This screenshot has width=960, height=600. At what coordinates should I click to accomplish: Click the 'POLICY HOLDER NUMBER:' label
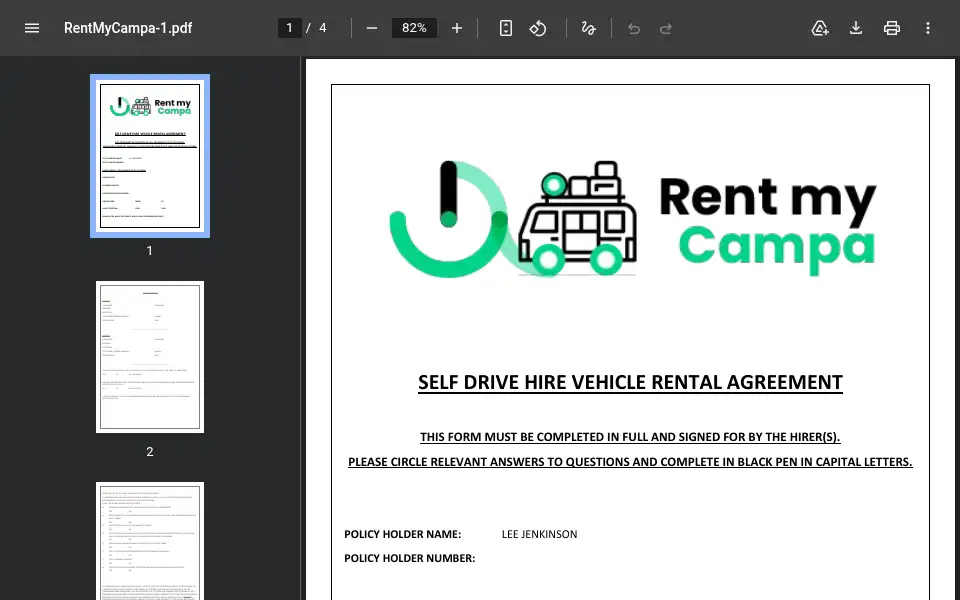point(410,558)
